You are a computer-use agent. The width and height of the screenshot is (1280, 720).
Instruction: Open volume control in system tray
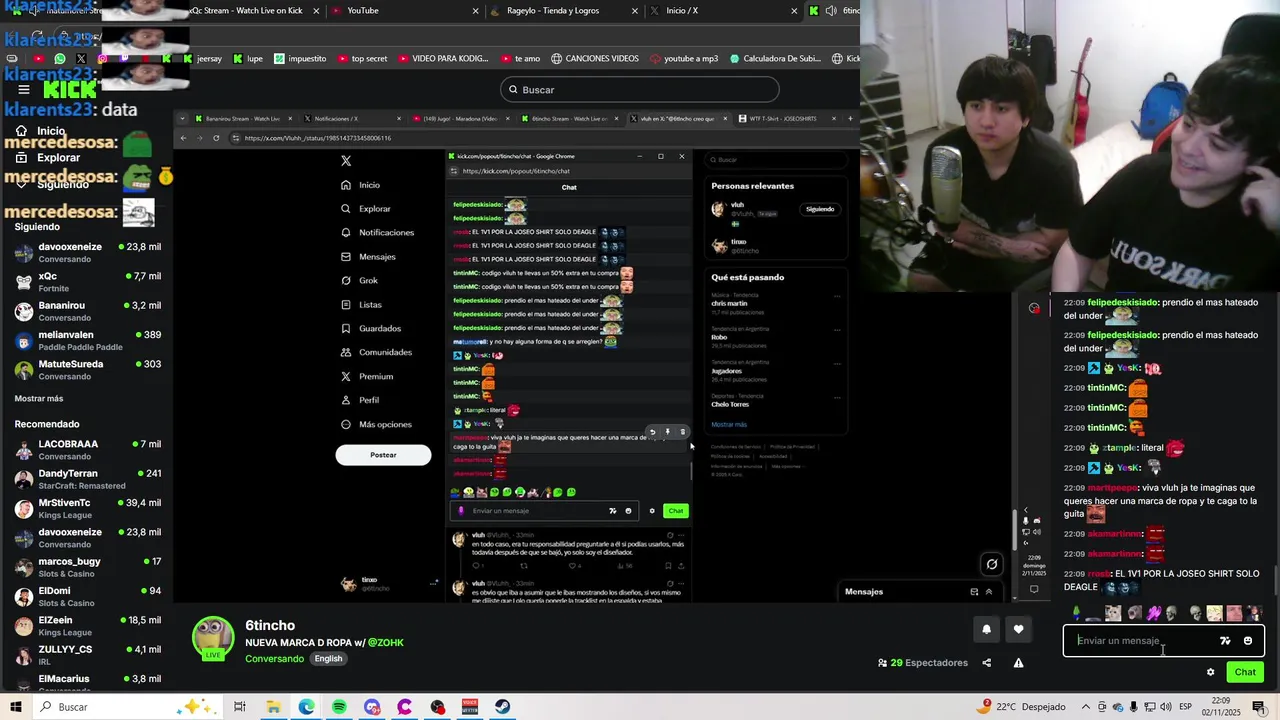pos(1166,707)
